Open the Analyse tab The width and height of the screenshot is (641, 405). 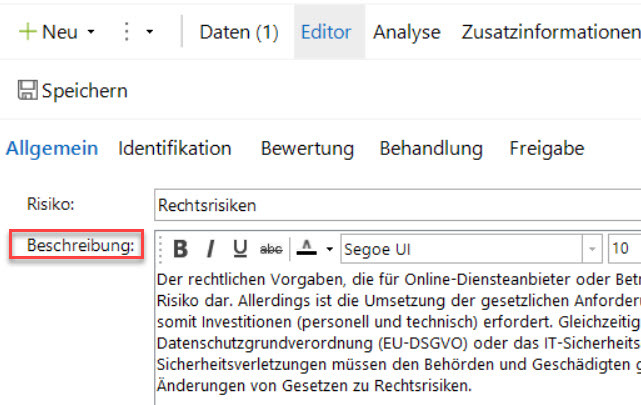coord(406,32)
